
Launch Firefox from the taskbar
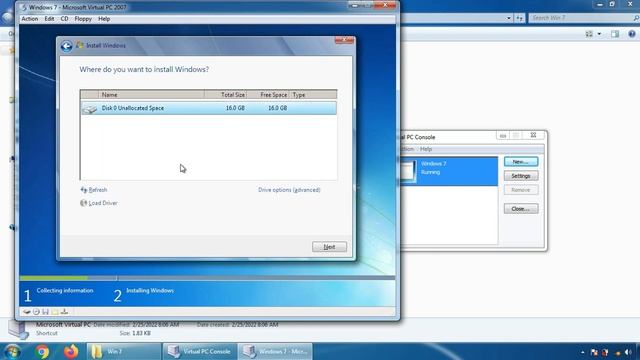click(71, 351)
